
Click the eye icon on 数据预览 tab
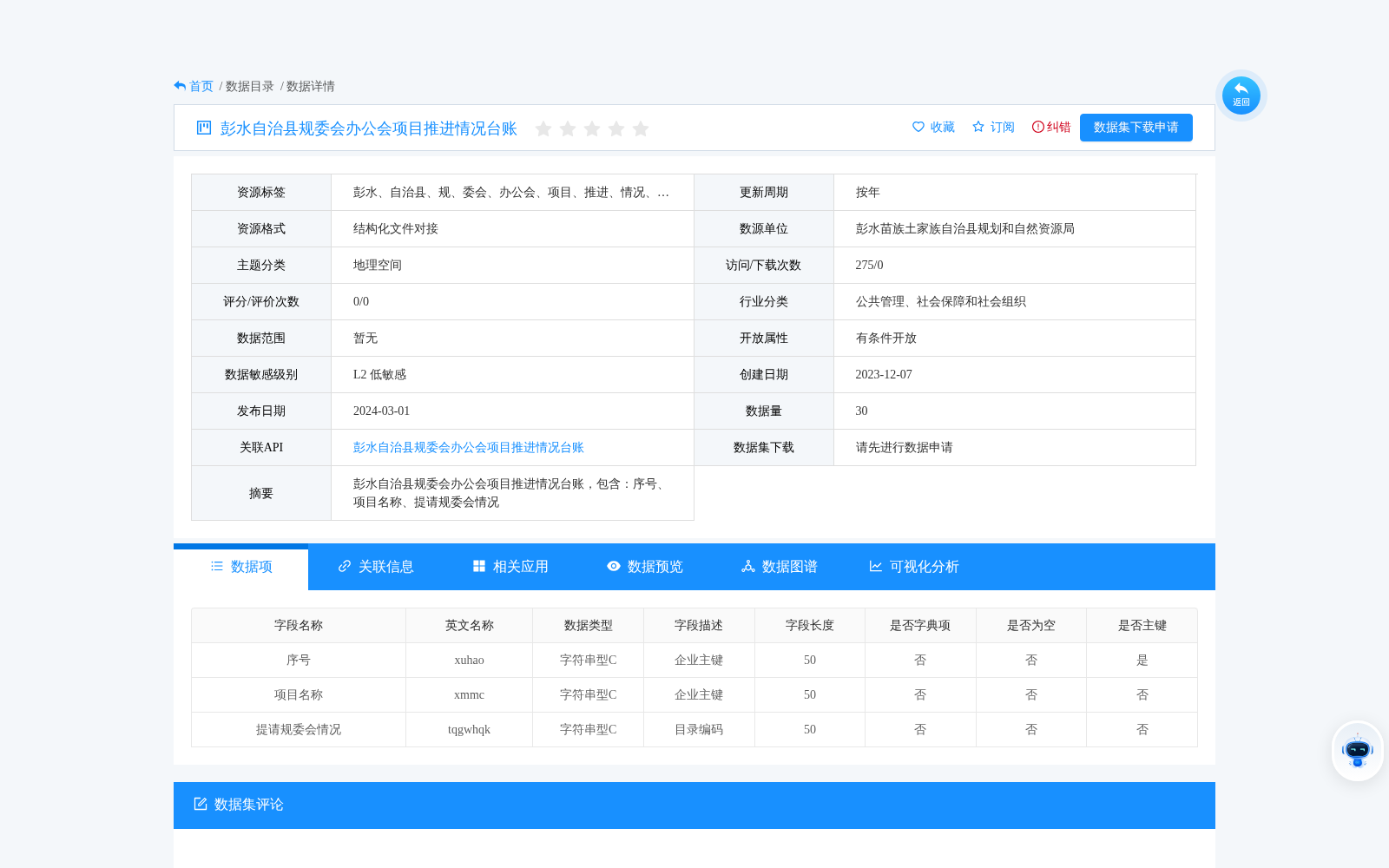coord(614,566)
